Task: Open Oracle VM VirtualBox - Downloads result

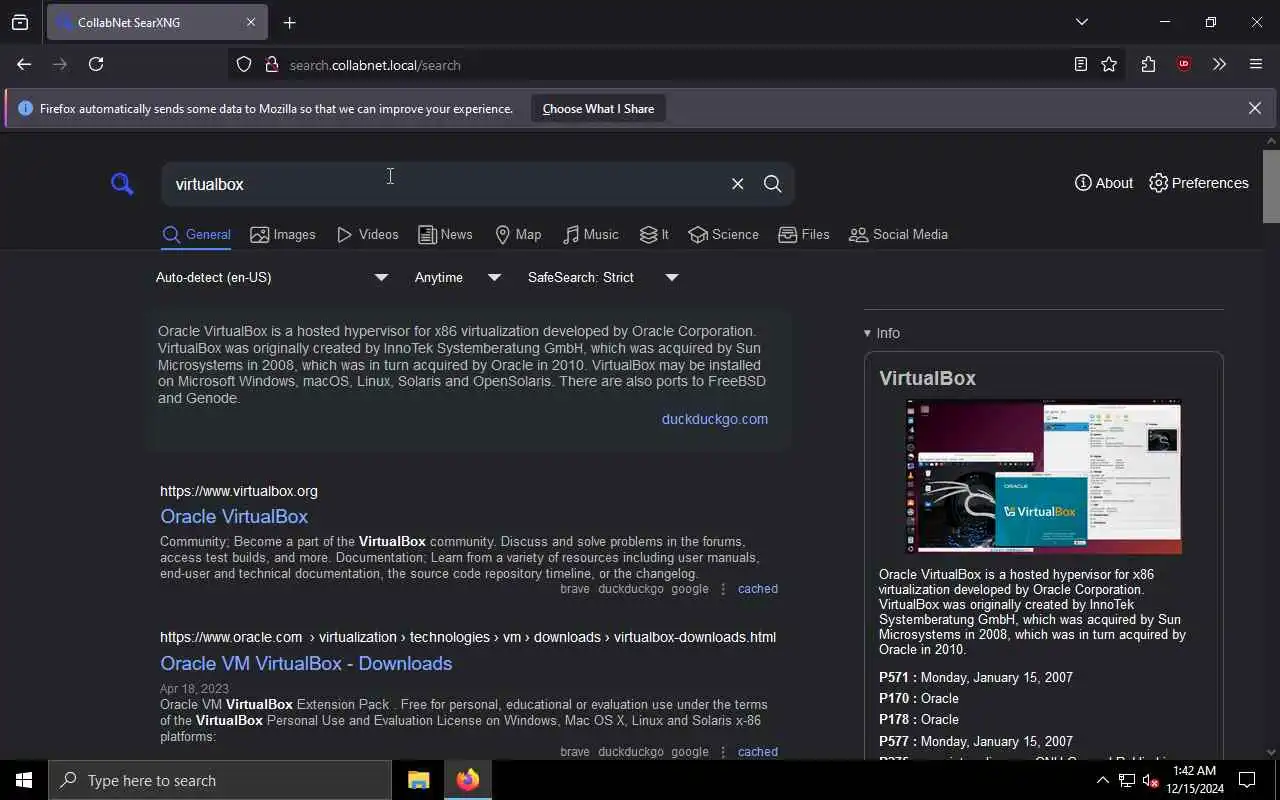Action: 306,664
